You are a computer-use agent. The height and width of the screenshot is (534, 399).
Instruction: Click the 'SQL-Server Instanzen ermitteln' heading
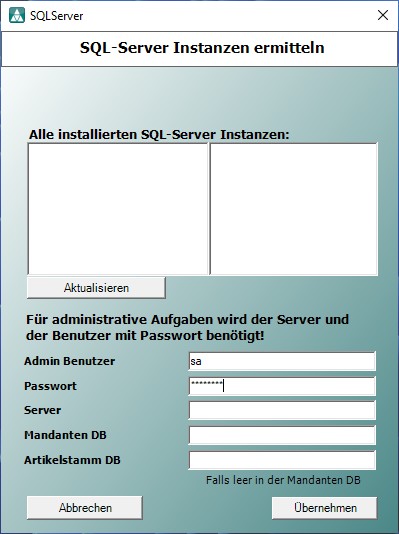click(x=202, y=48)
